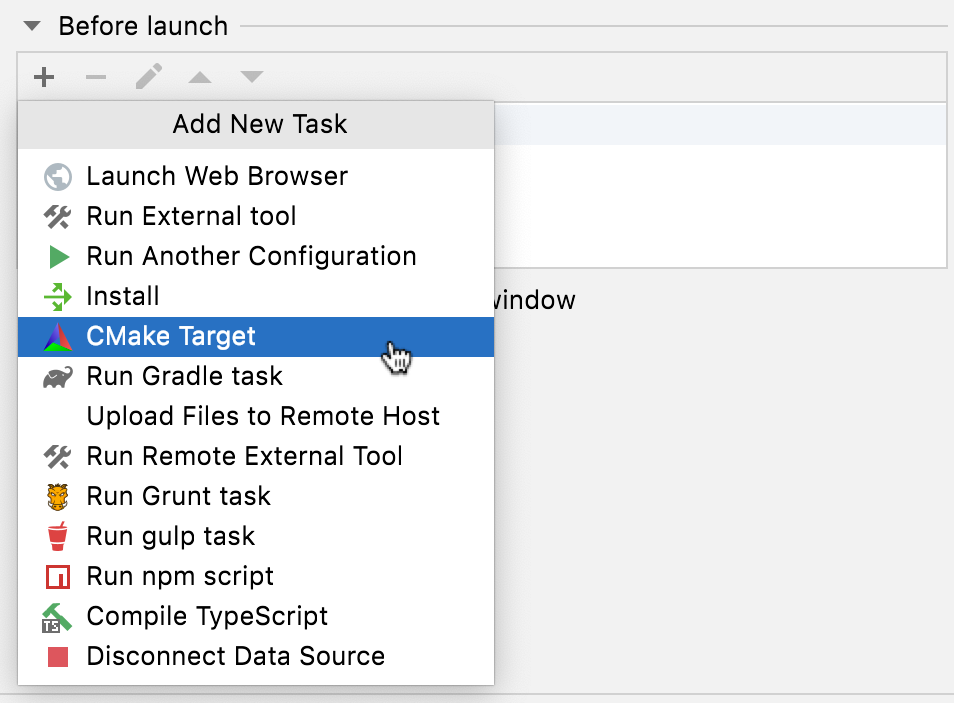Move the selected task up with the arrow icon

coord(199,77)
